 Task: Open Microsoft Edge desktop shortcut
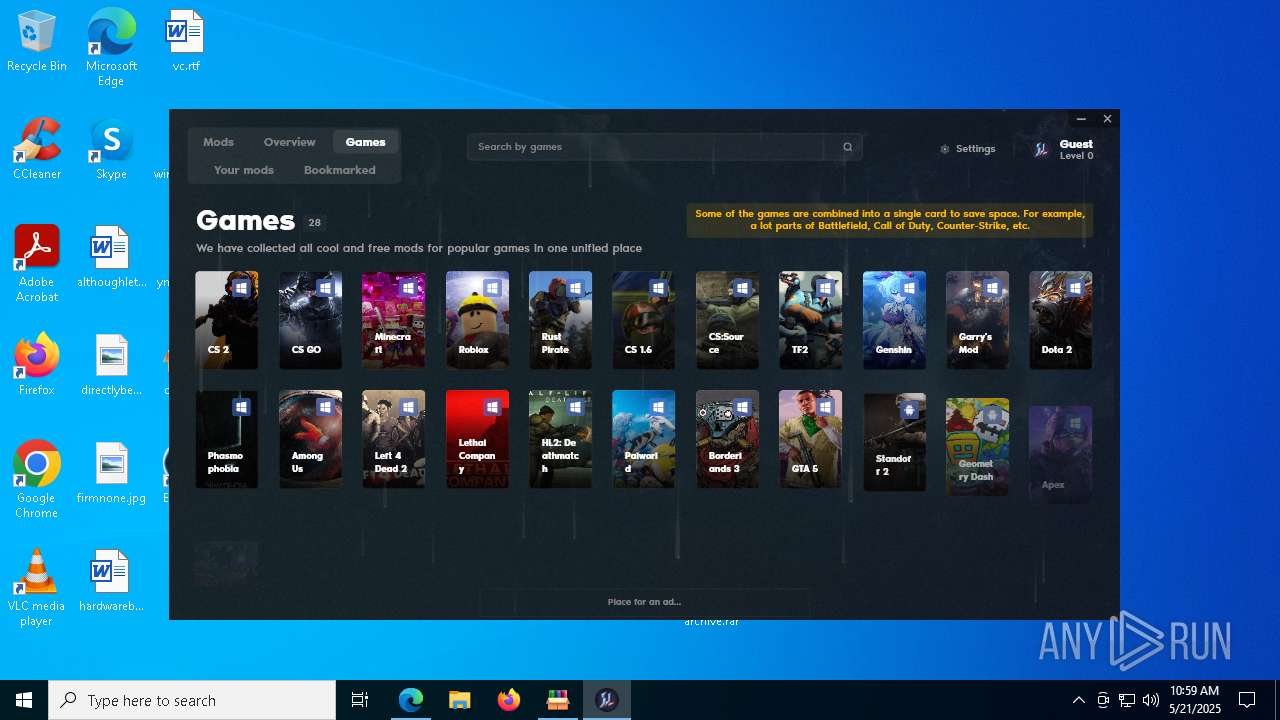111,48
